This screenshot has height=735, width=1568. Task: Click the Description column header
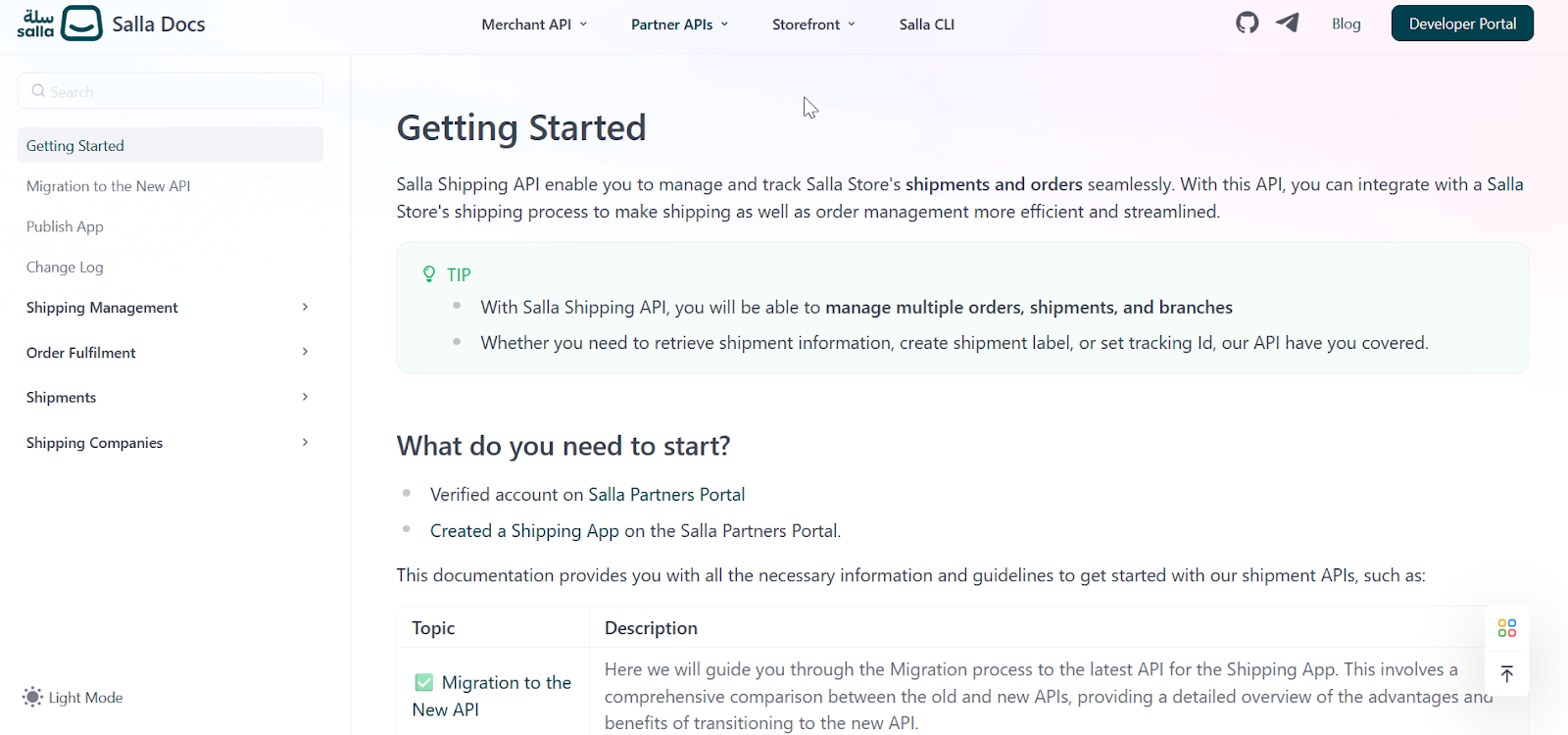pos(651,628)
